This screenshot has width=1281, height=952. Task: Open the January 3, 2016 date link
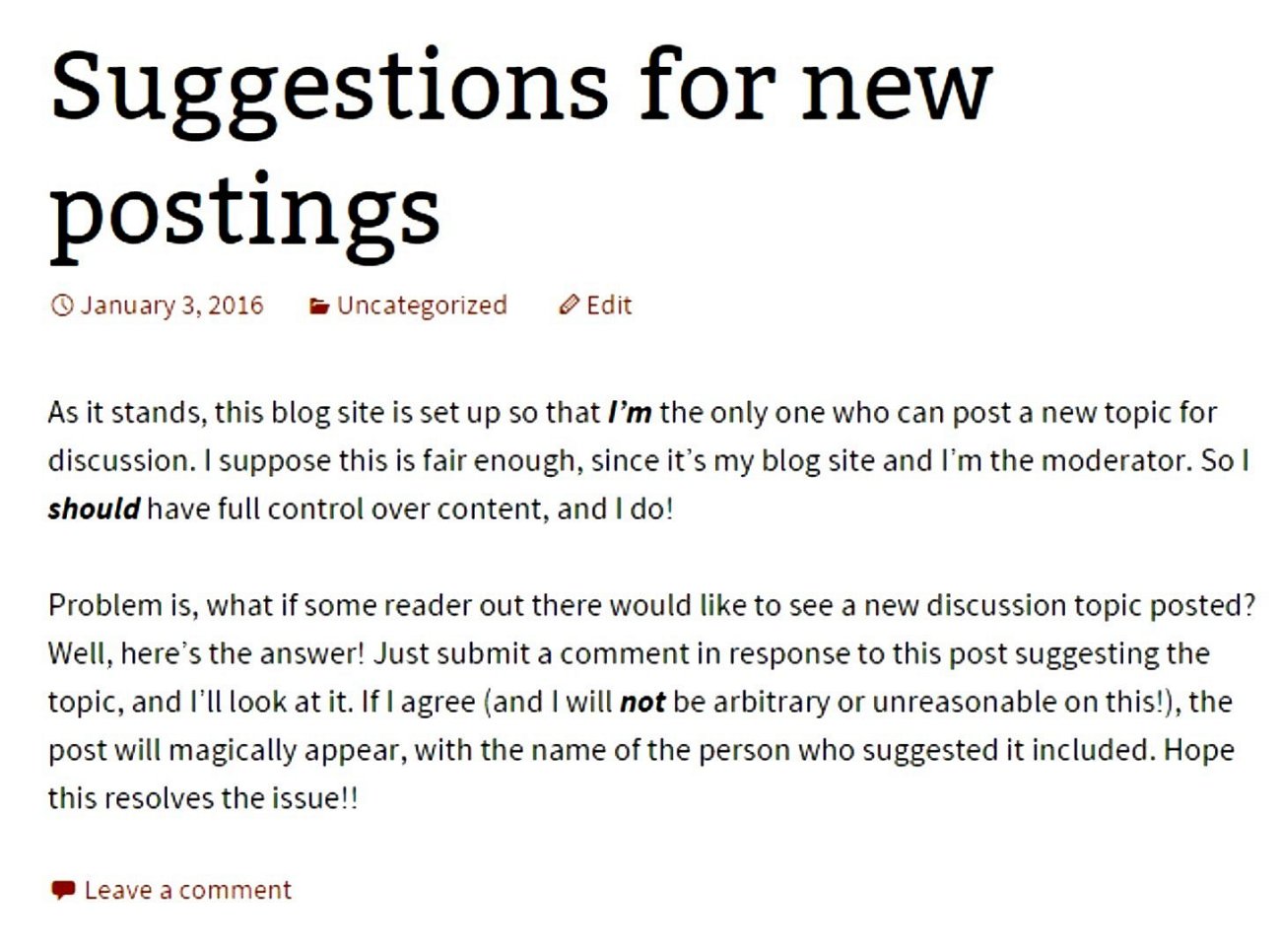click(171, 306)
